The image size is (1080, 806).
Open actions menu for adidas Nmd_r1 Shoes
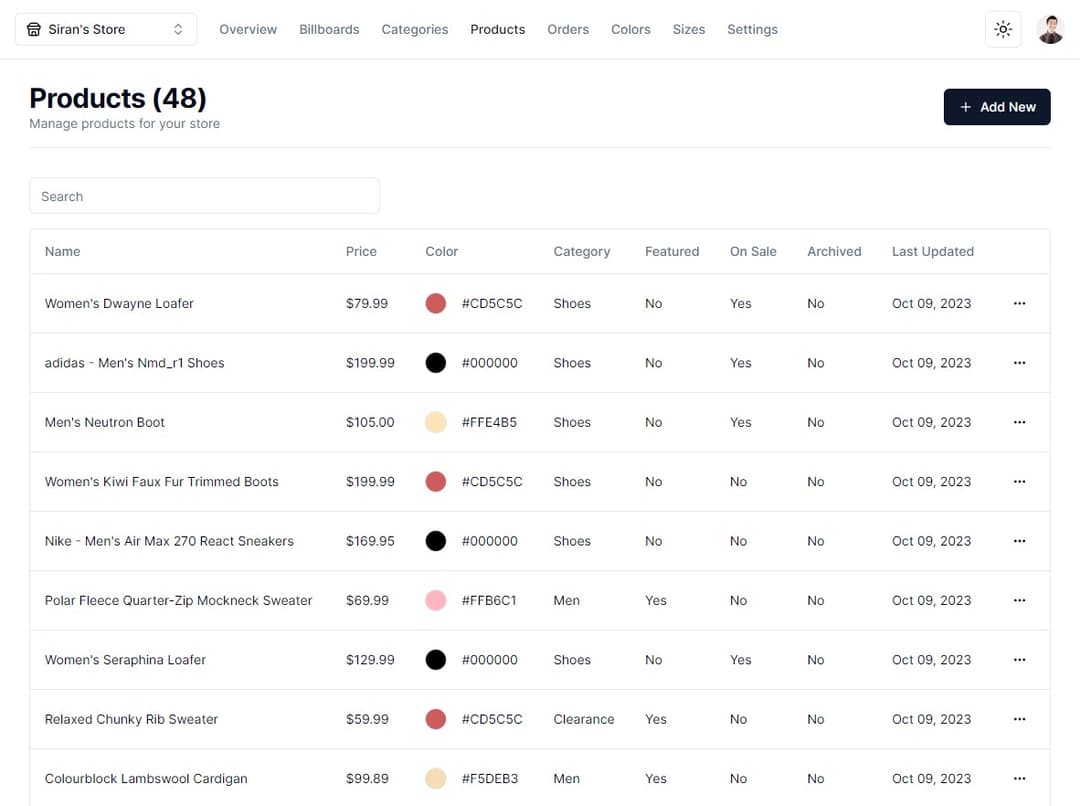click(x=1019, y=363)
